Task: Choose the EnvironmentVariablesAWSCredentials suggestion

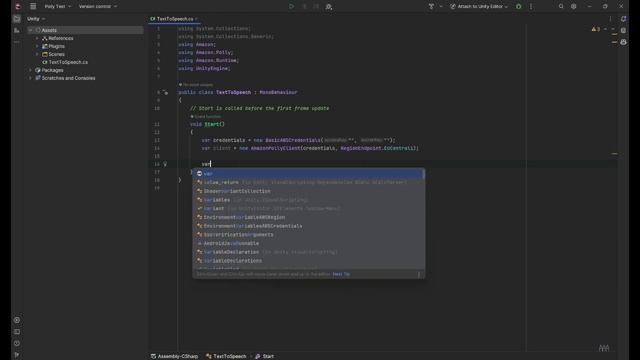Action: [308, 226]
